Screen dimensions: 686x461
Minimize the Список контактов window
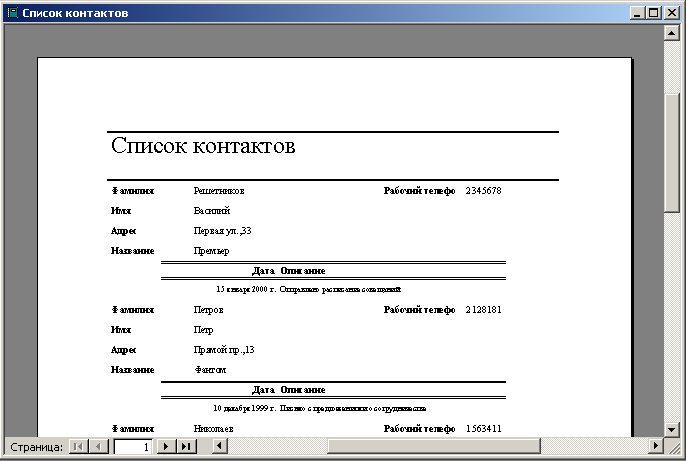pyautogui.click(x=637, y=13)
